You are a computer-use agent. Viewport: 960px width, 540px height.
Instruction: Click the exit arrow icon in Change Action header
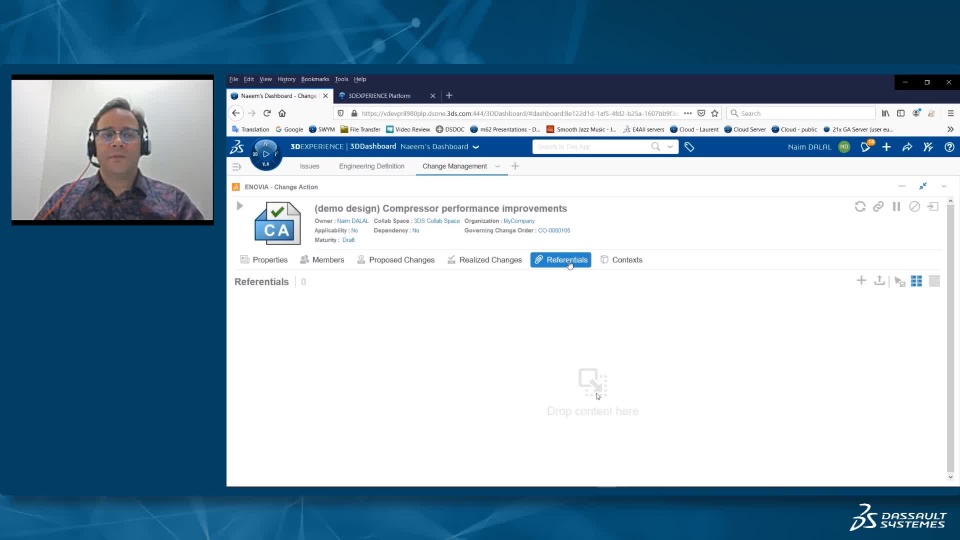[933, 207]
